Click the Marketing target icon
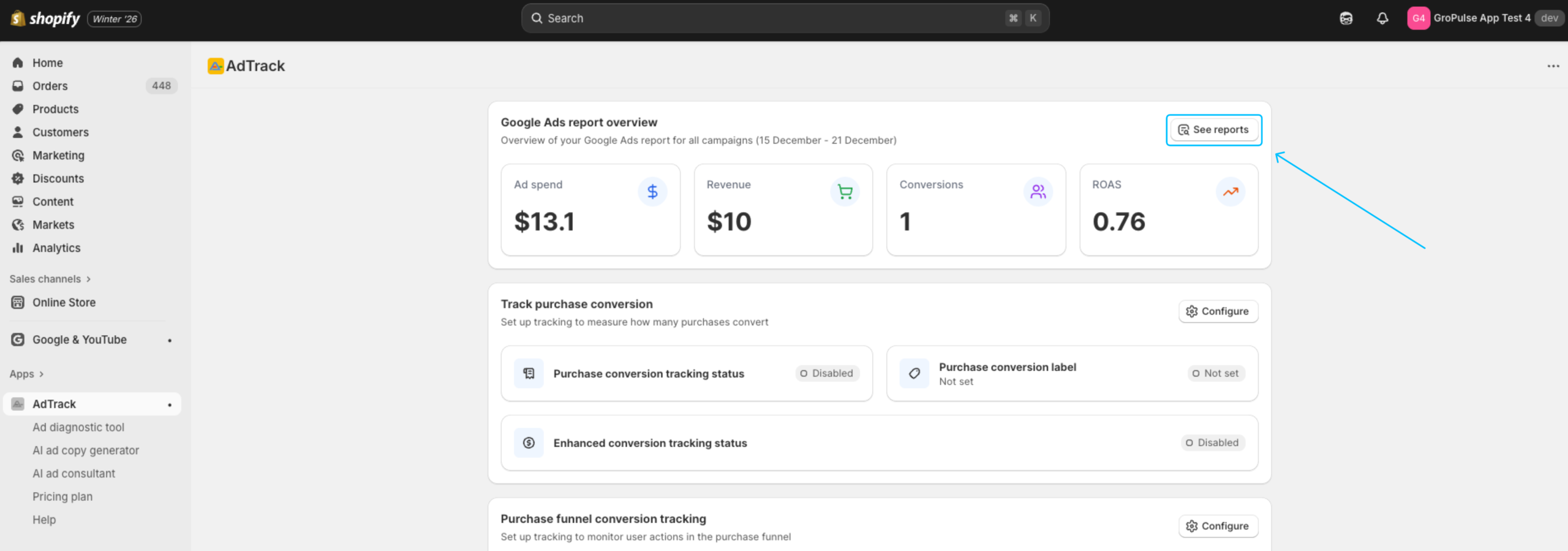Viewport: 1568px width, 551px height. pyautogui.click(x=18, y=156)
